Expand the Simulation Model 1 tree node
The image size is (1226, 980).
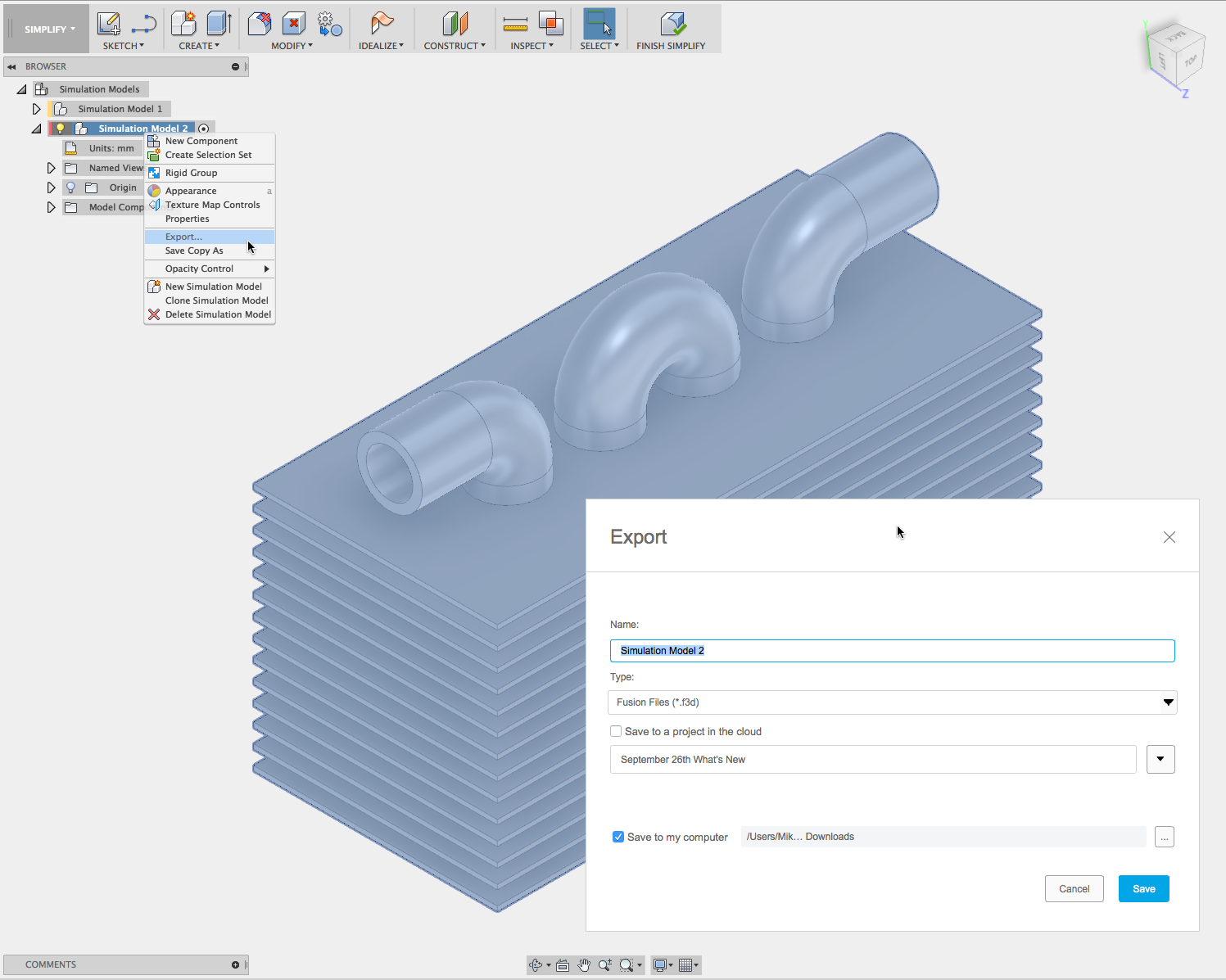coord(37,109)
